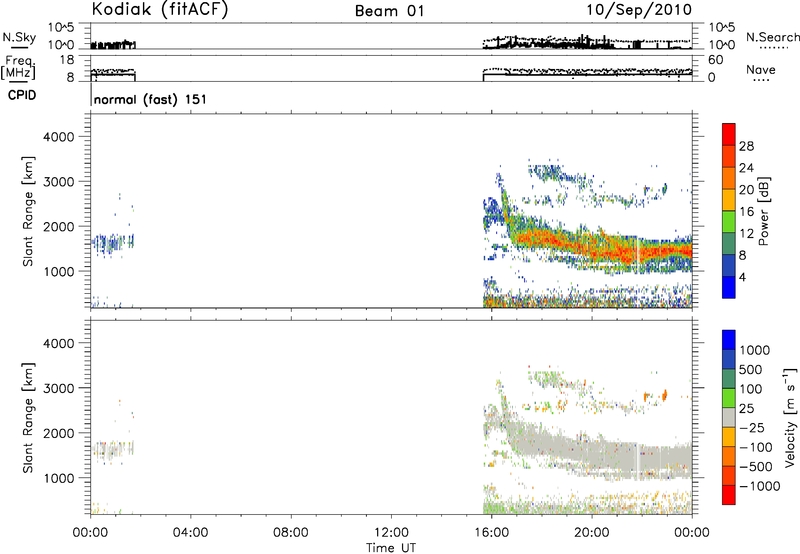
Task: Click the "Beam 01" heading
Action: [x=389, y=11]
